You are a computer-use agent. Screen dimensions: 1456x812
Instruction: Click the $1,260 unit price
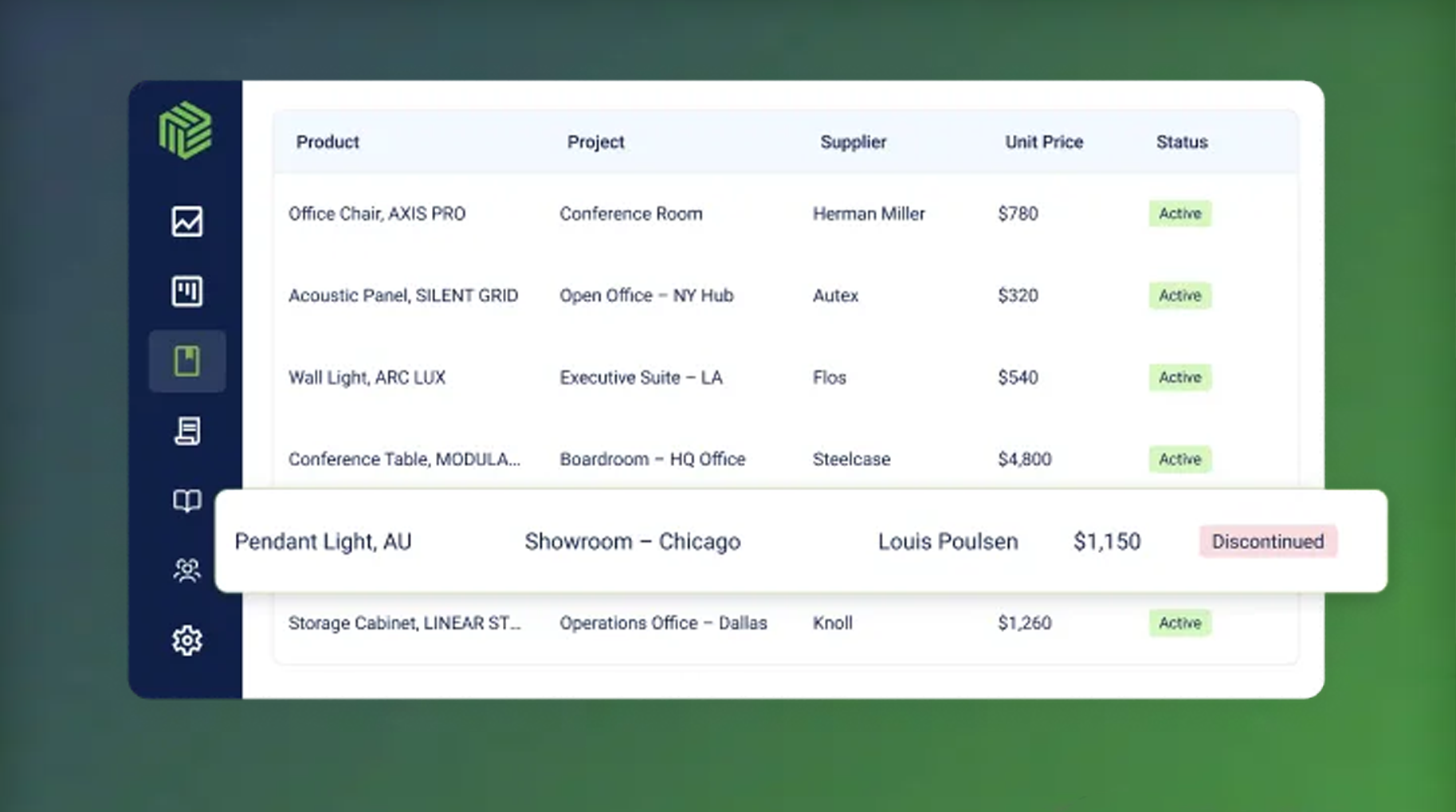click(1024, 623)
